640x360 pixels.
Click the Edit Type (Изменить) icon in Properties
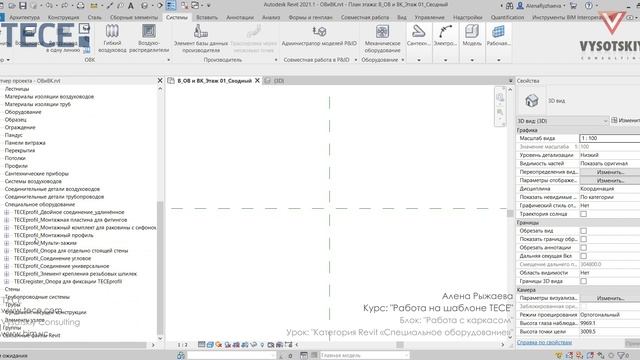pos(614,120)
